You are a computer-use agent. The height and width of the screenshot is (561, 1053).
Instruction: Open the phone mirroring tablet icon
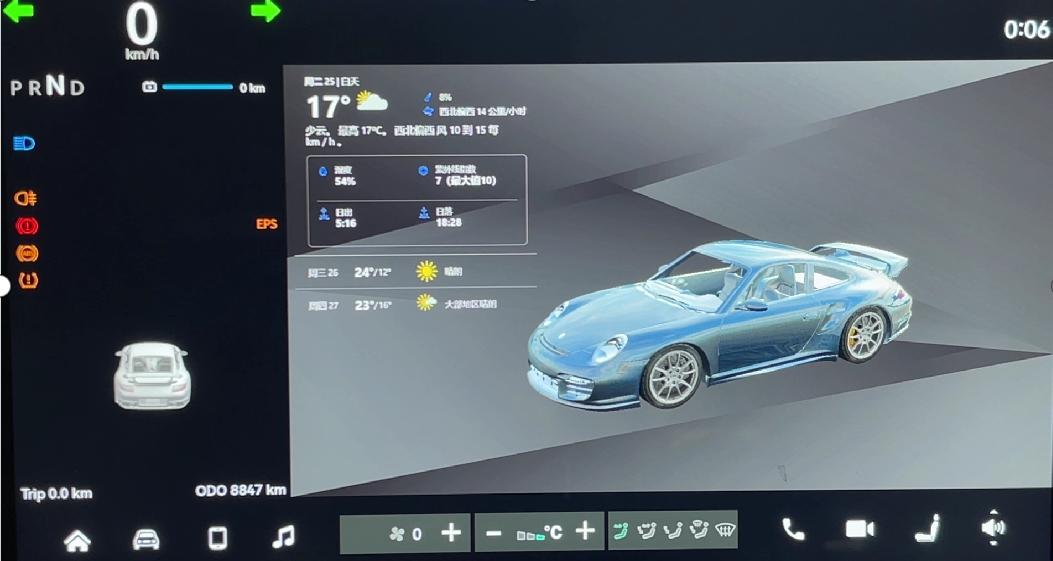217,539
